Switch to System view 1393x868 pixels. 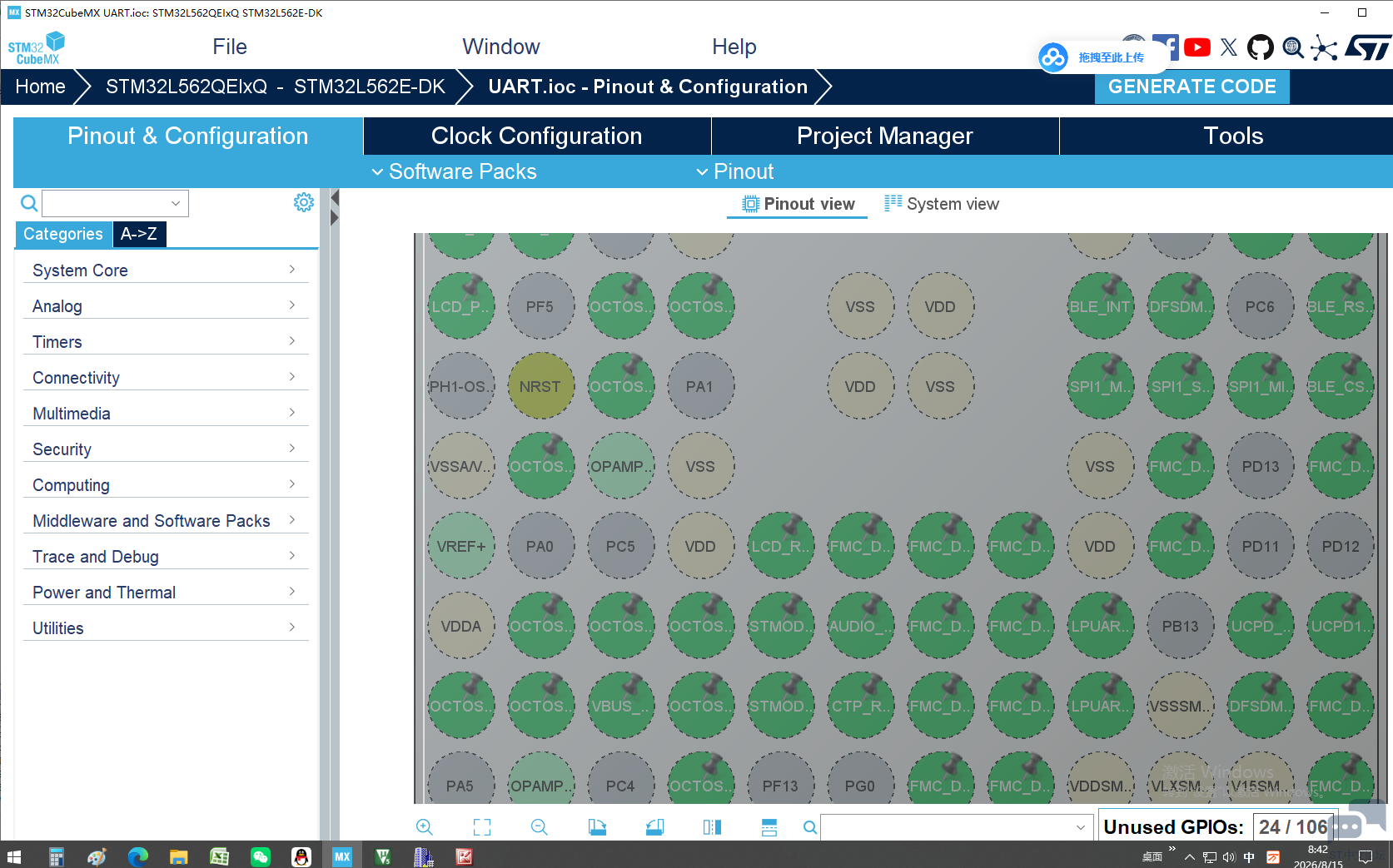pyautogui.click(x=942, y=204)
